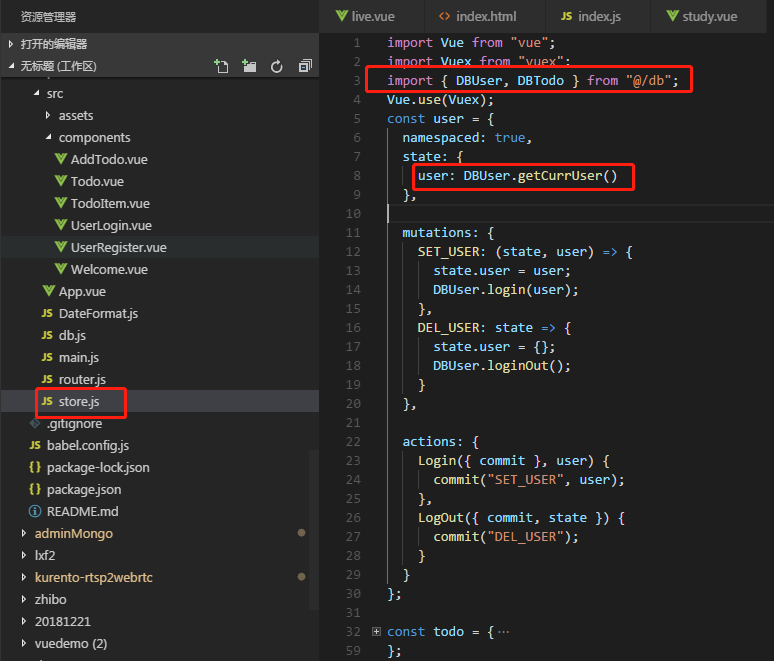Click line number 10 in the gutter
The image size is (774, 661).
click(352, 214)
